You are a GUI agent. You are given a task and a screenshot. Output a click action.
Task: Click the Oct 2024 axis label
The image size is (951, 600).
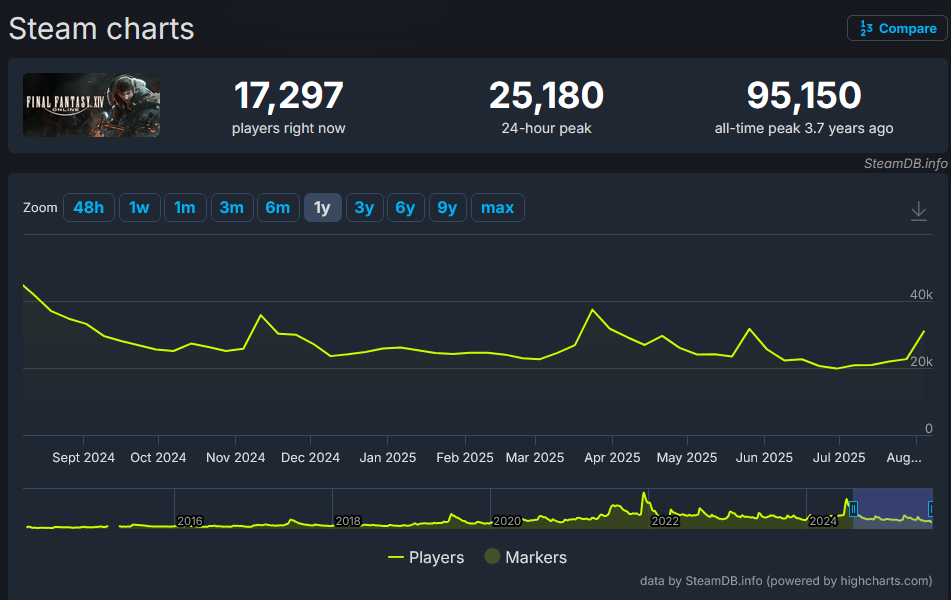coord(158,457)
